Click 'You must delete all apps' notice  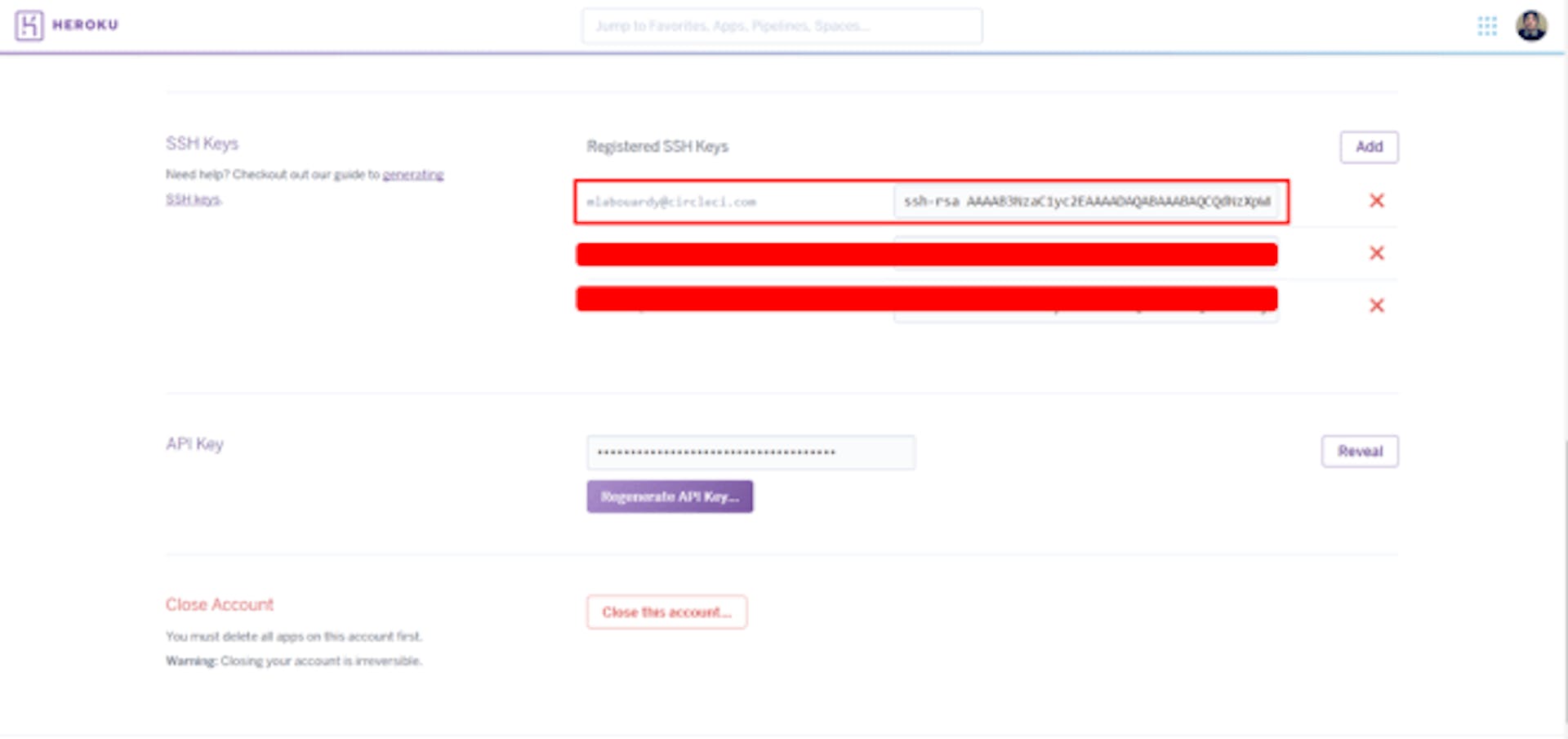tap(294, 637)
